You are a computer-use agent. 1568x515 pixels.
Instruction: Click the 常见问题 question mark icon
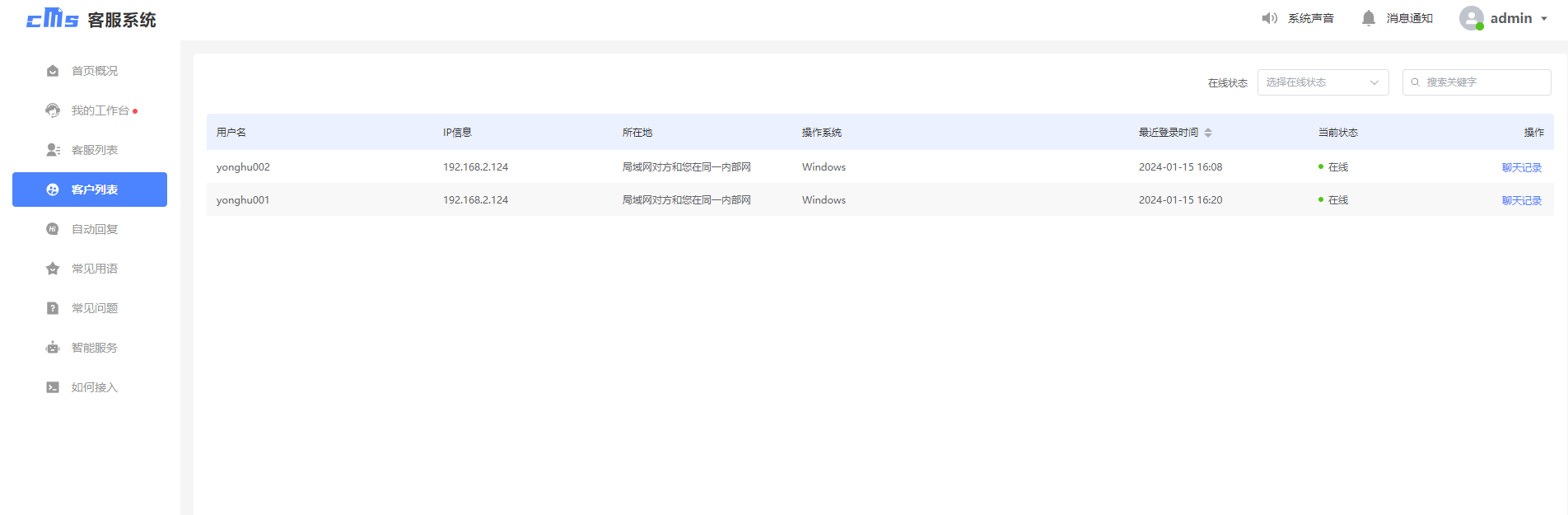click(53, 308)
